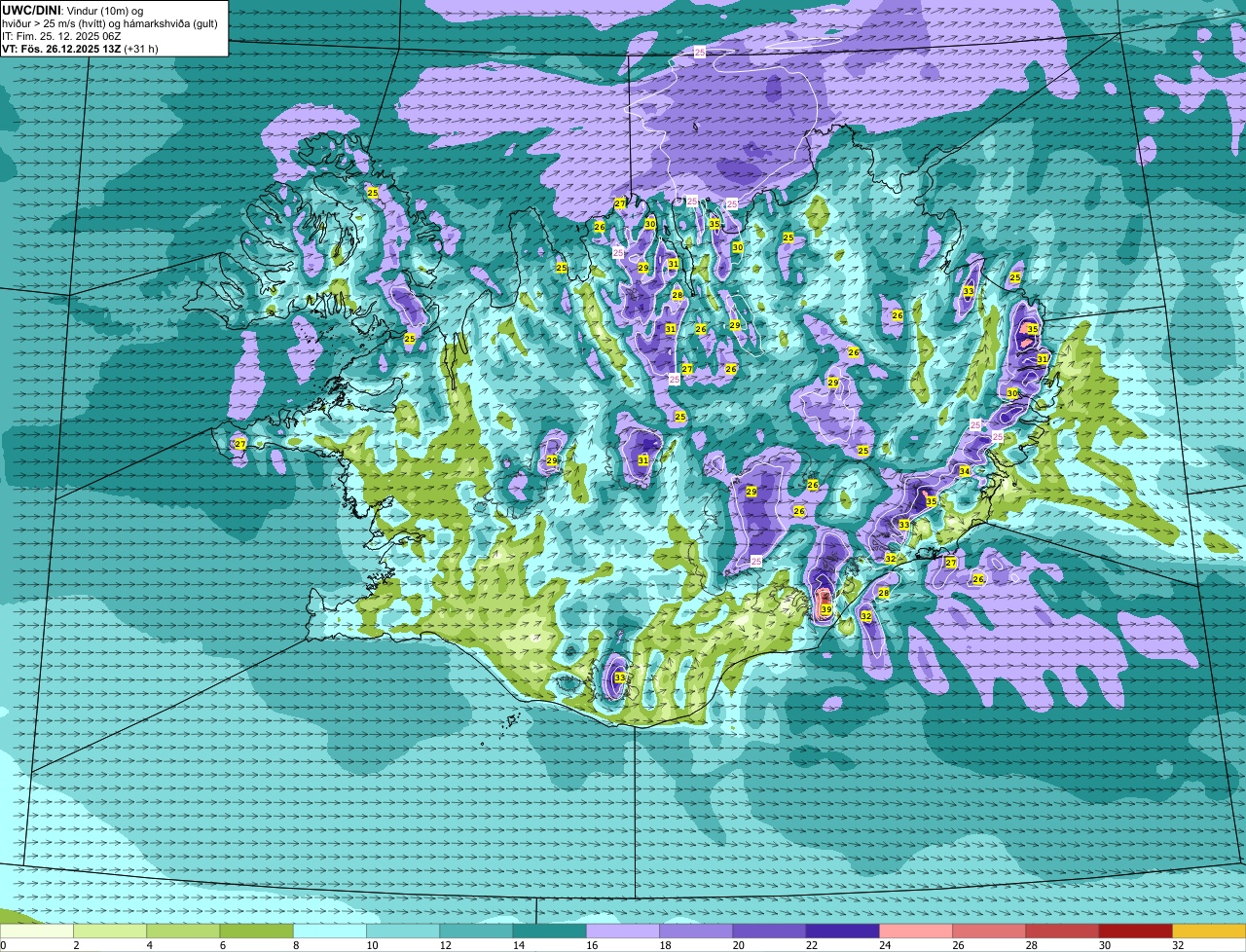Click the 2–4 m/s colorbar segment
1246x952 pixels.
[110, 931]
